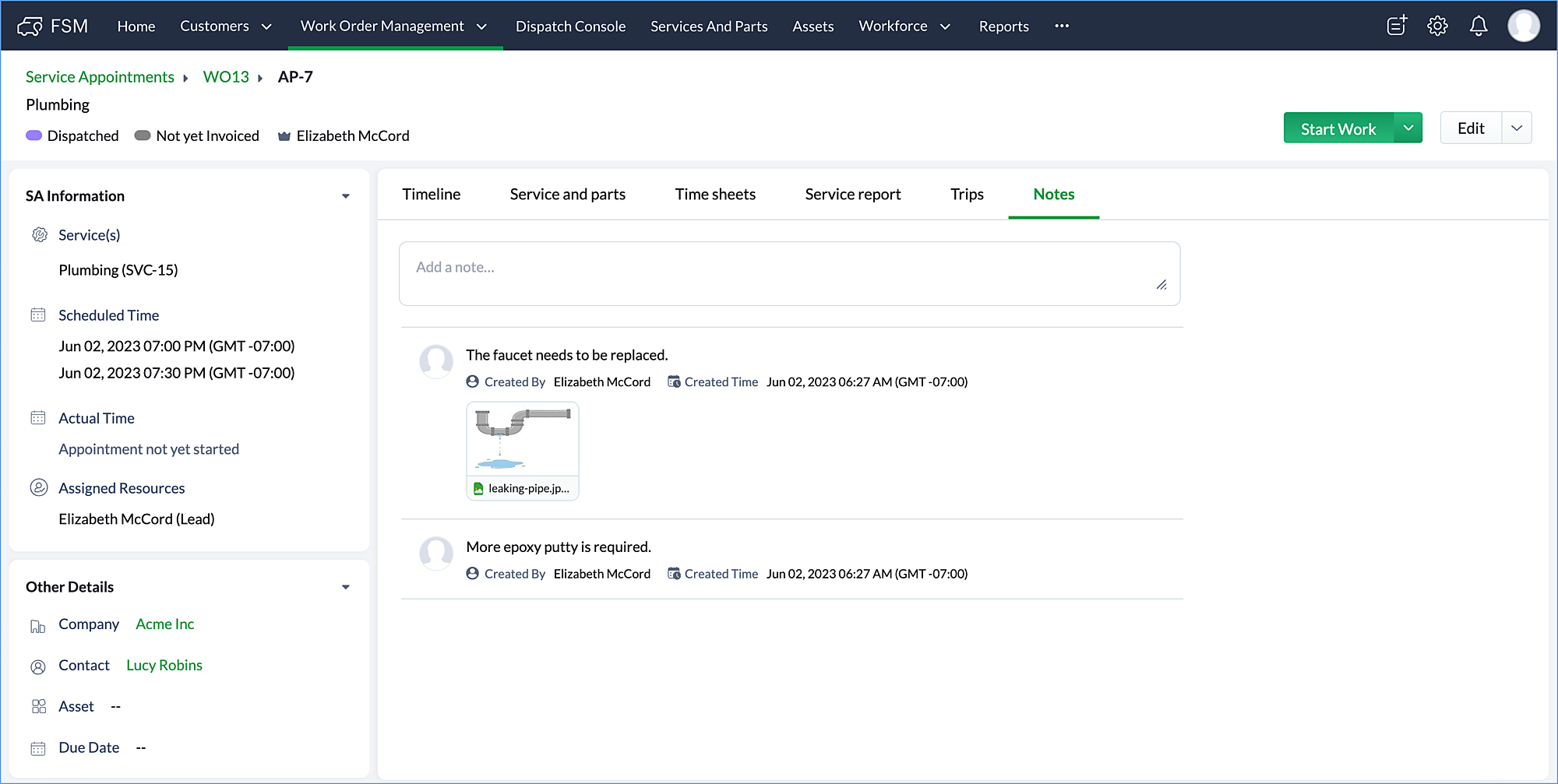The image size is (1558, 784).
Task: Open the settings gear icon
Action: click(1437, 26)
